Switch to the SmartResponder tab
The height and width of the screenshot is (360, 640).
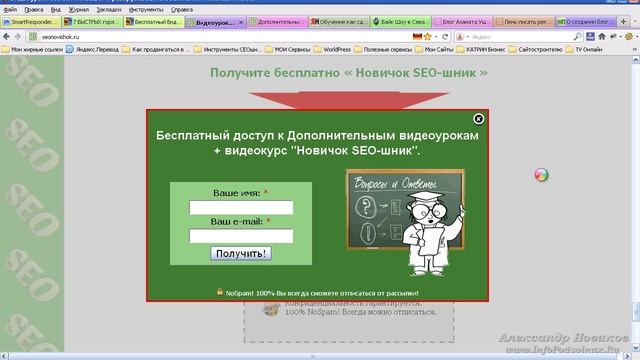click(31, 22)
